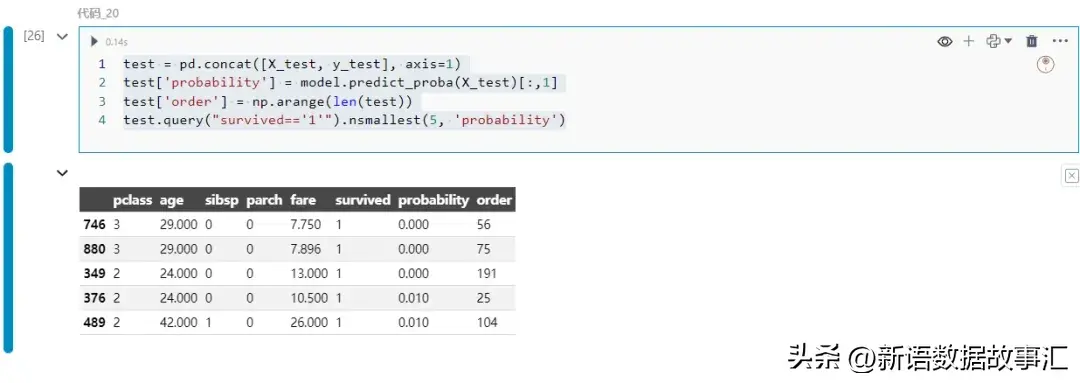1080x383 pixels.
Task: Click the round status icon below the toolbar
Action: pyautogui.click(x=1046, y=65)
